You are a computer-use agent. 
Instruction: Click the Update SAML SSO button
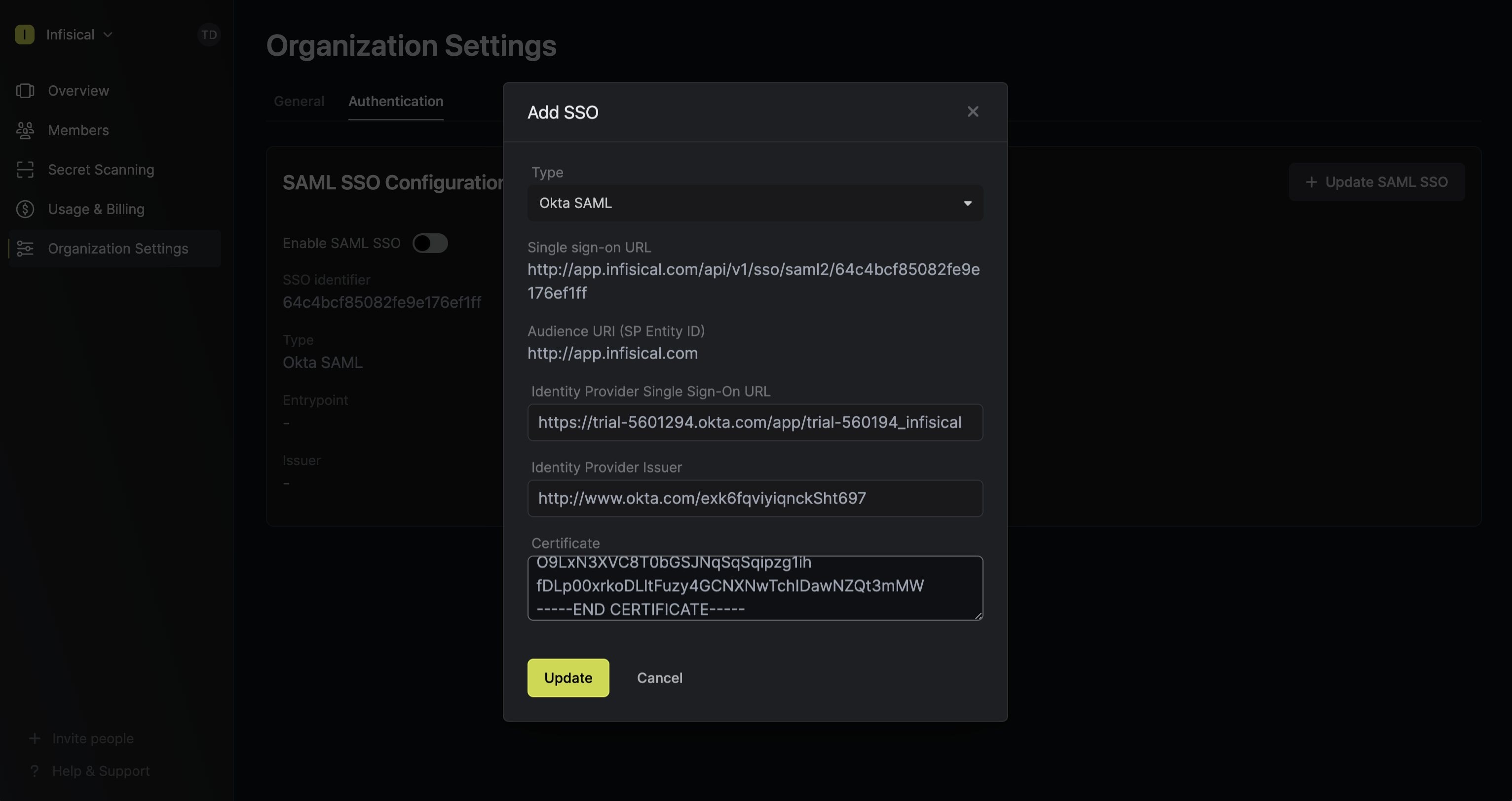tap(1376, 182)
